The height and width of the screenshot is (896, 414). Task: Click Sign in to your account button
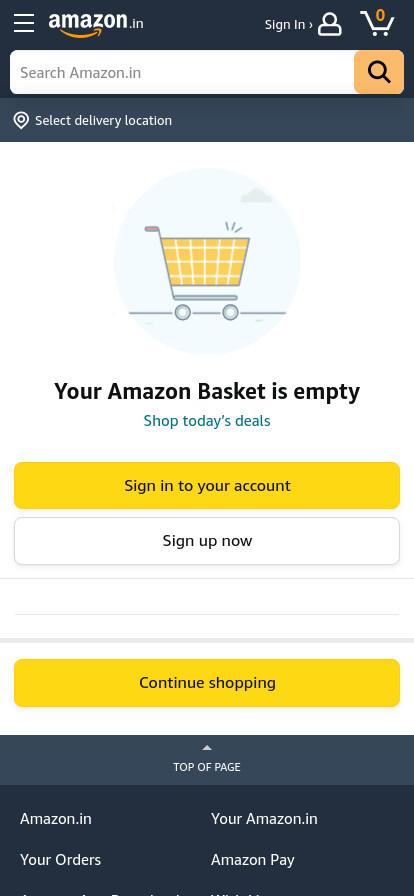coord(207,485)
